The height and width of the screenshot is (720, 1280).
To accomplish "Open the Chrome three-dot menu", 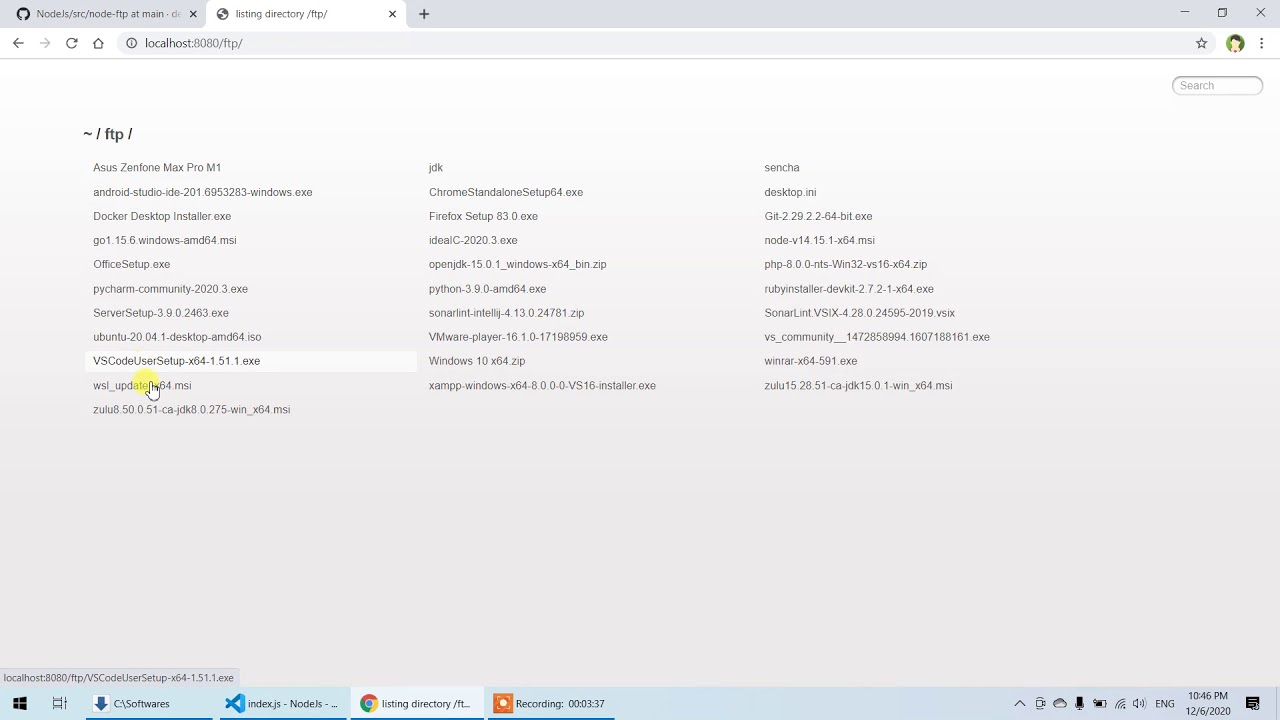I will click(x=1262, y=43).
